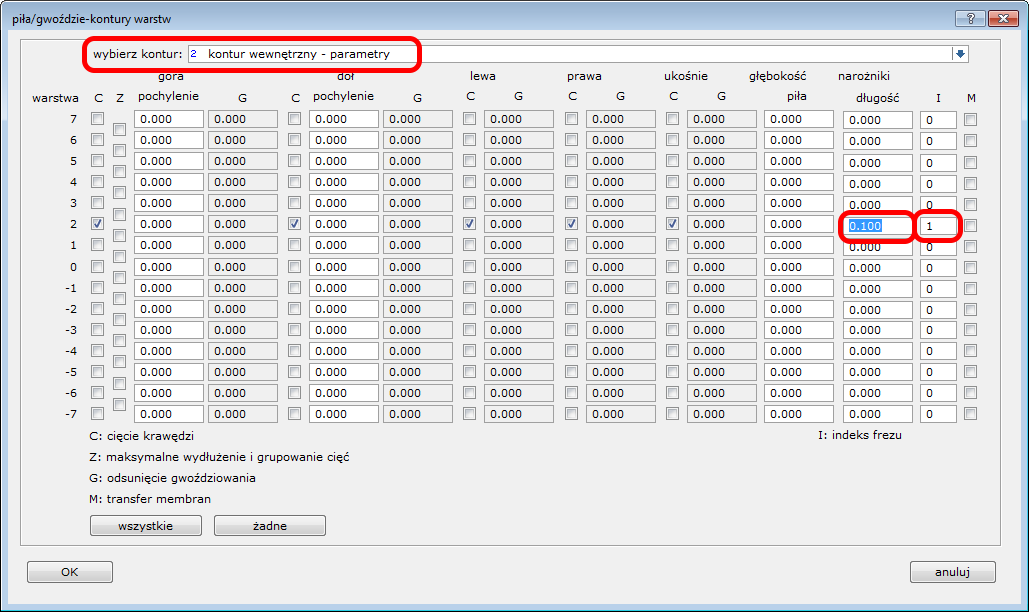Click the I index field for warstwa 2
The image size is (1029, 612).
[939, 226]
